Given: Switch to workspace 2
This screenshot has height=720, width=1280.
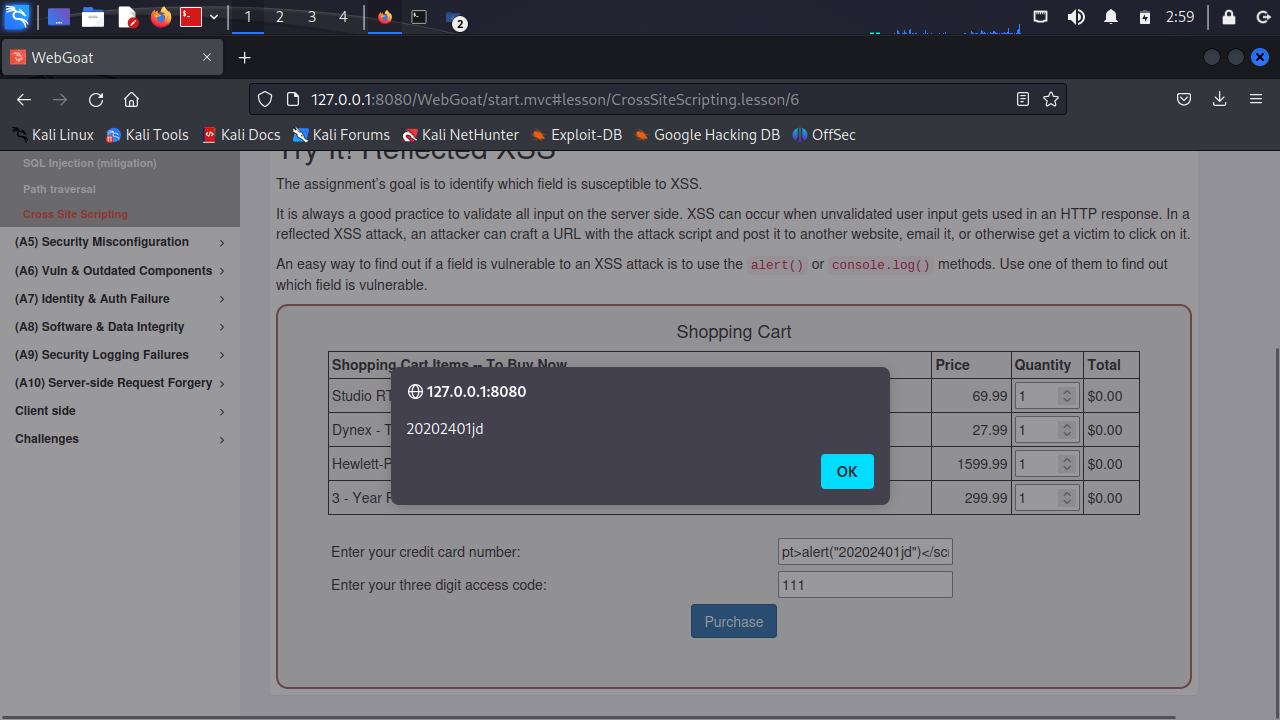Looking at the screenshot, I should pos(280,17).
